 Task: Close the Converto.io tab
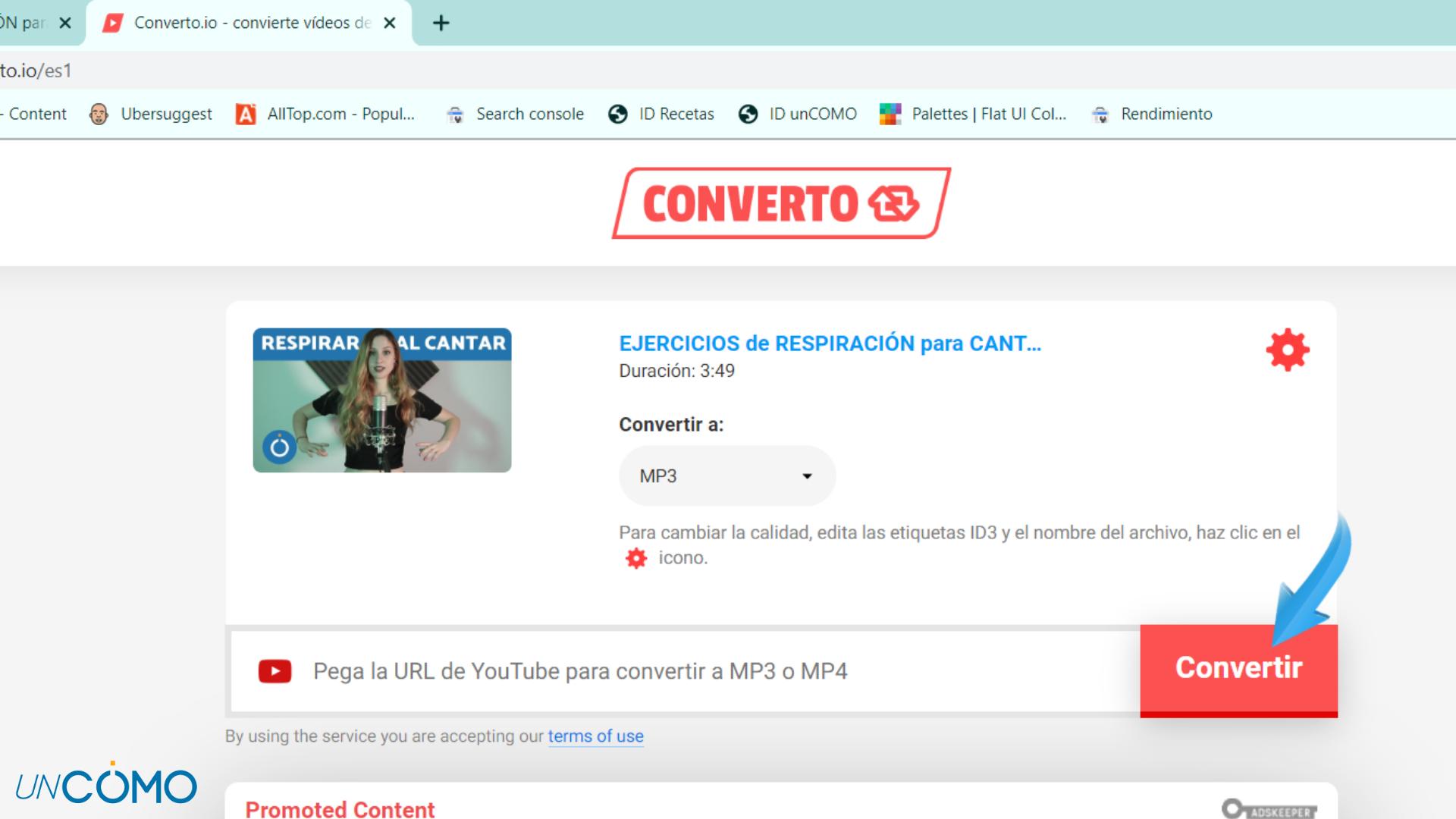point(390,23)
